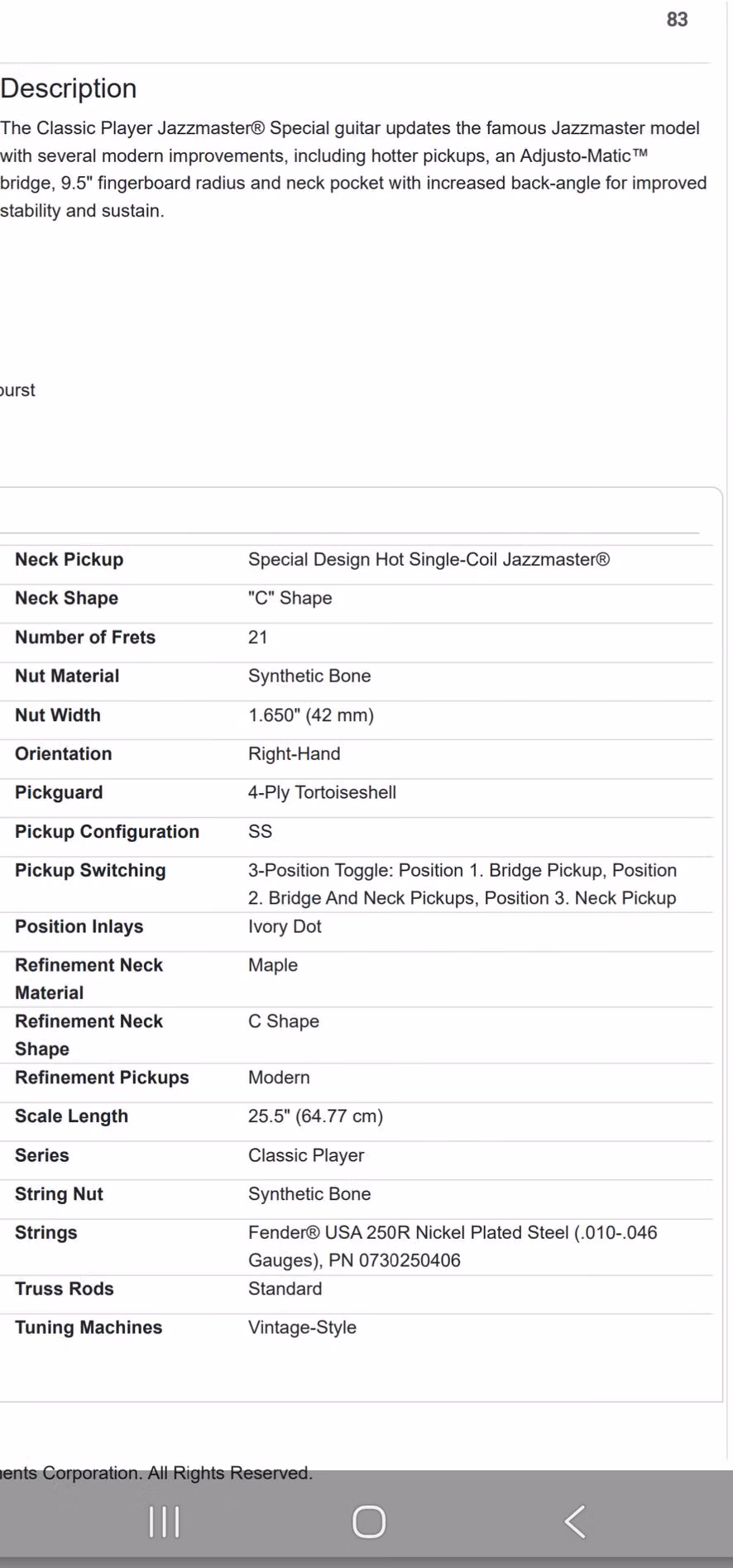The width and height of the screenshot is (733, 1568).
Task: Click the Nut Width 1.650" value
Action: click(311, 715)
